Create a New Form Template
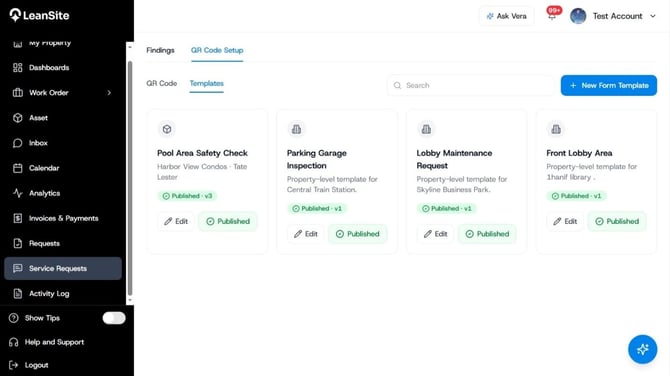Image resolution: width=670 pixels, height=376 pixels. [608, 85]
